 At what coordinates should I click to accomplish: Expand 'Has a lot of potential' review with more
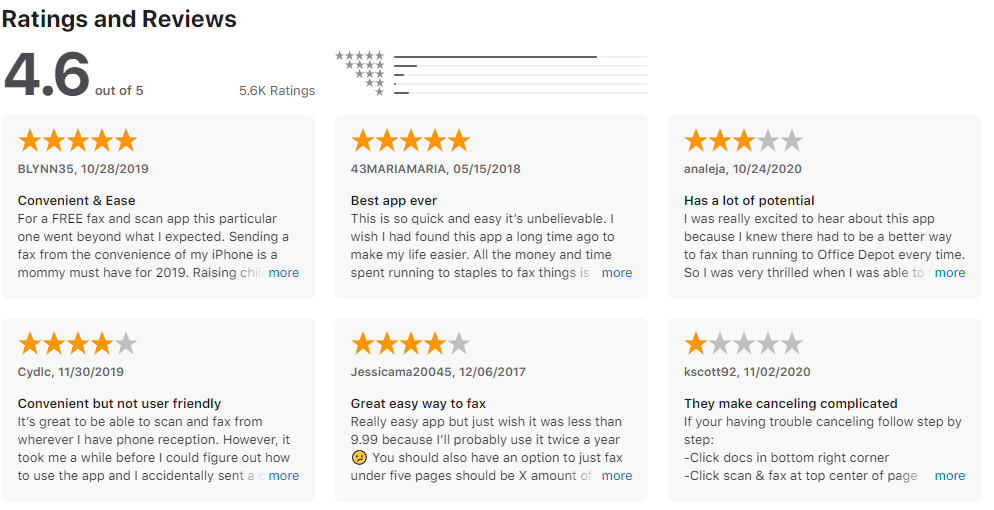[950, 272]
